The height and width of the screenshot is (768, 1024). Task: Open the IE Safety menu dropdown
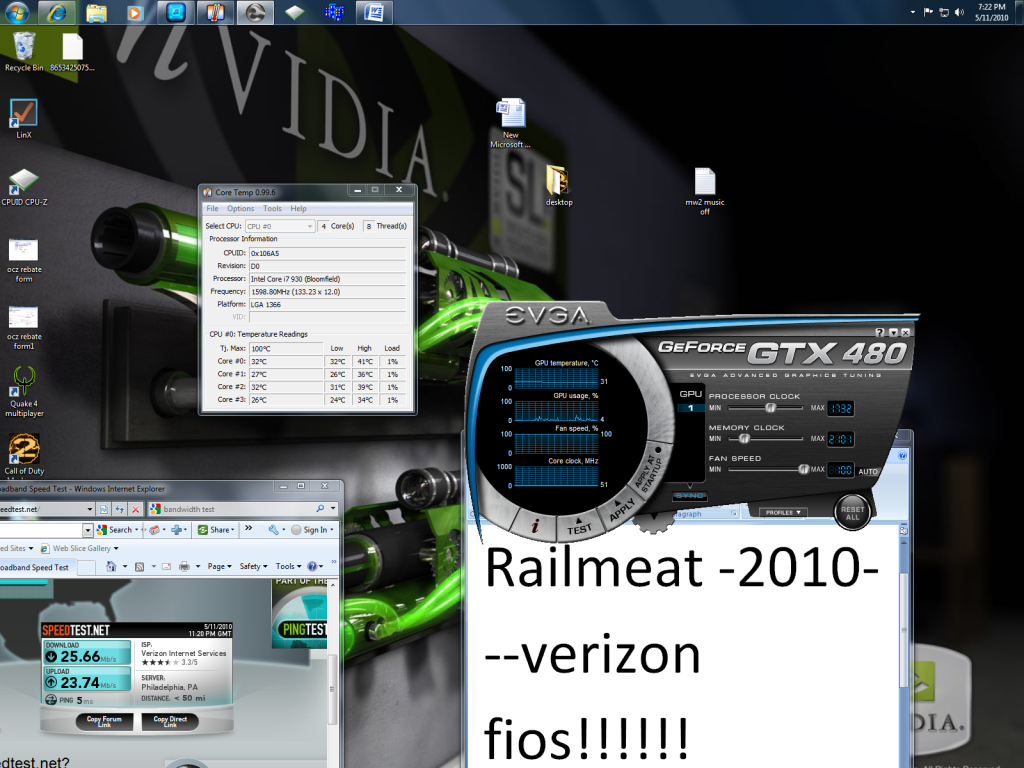click(x=253, y=566)
